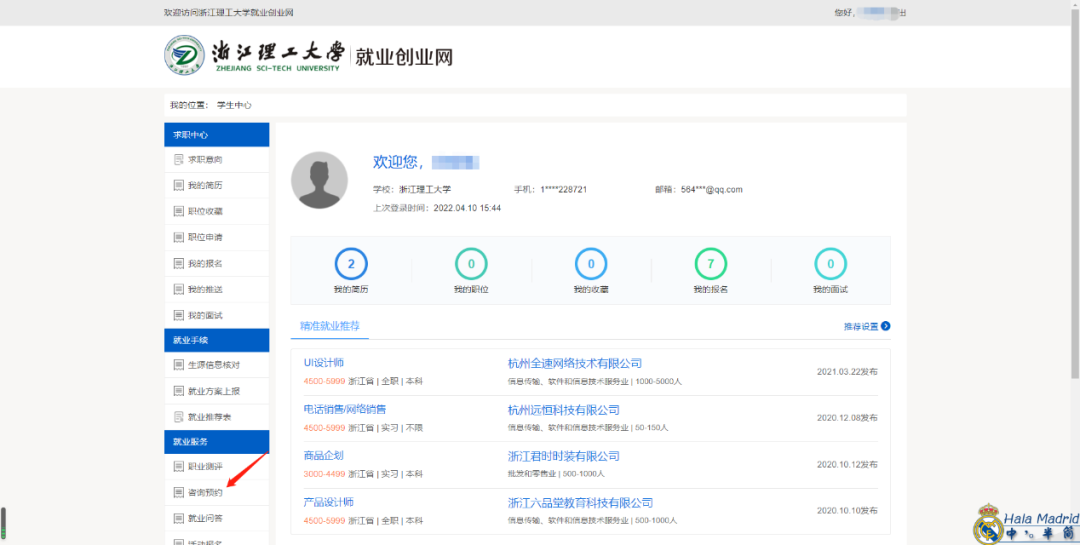
Task: Open 就业方案上报 sidebar item
Action: [213, 391]
